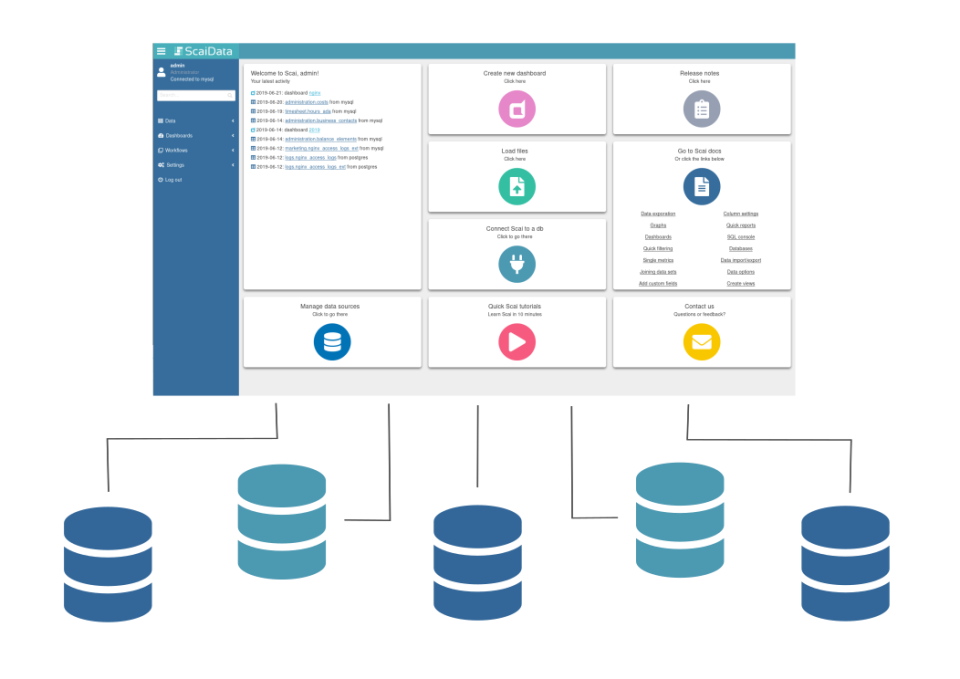Screen dimensions: 960x679
Task: Click the Load files upload icon
Action: pos(517,185)
